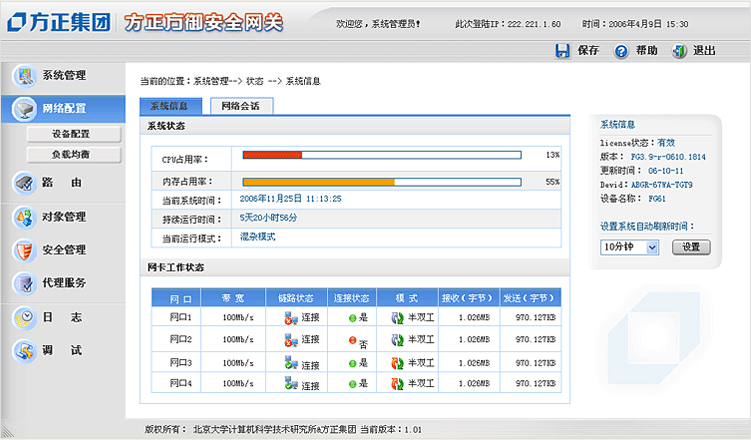Click the 2006年11月25日 system time value
This screenshot has width=751, height=440.
click(290, 199)
